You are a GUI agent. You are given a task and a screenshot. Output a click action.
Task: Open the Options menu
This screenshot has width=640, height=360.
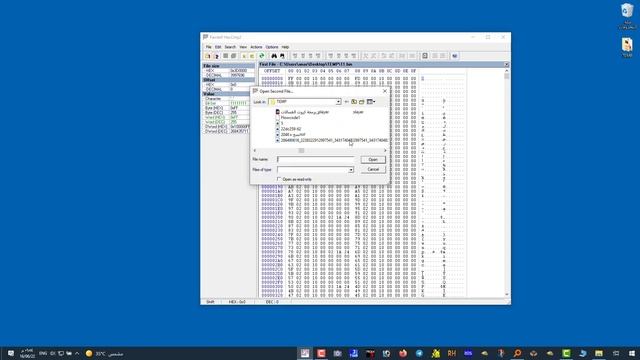[x=272, y=47]
